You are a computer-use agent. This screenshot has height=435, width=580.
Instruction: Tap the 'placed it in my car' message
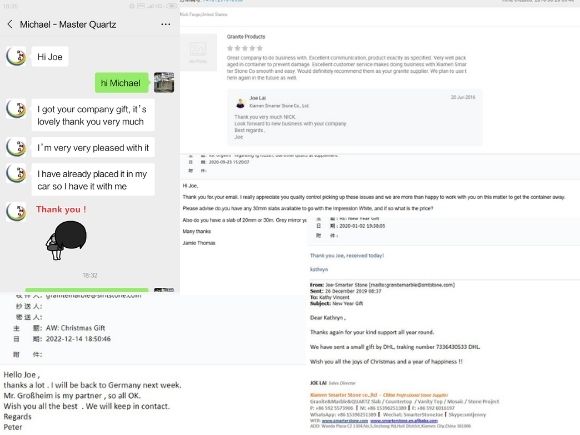point(93,179)
